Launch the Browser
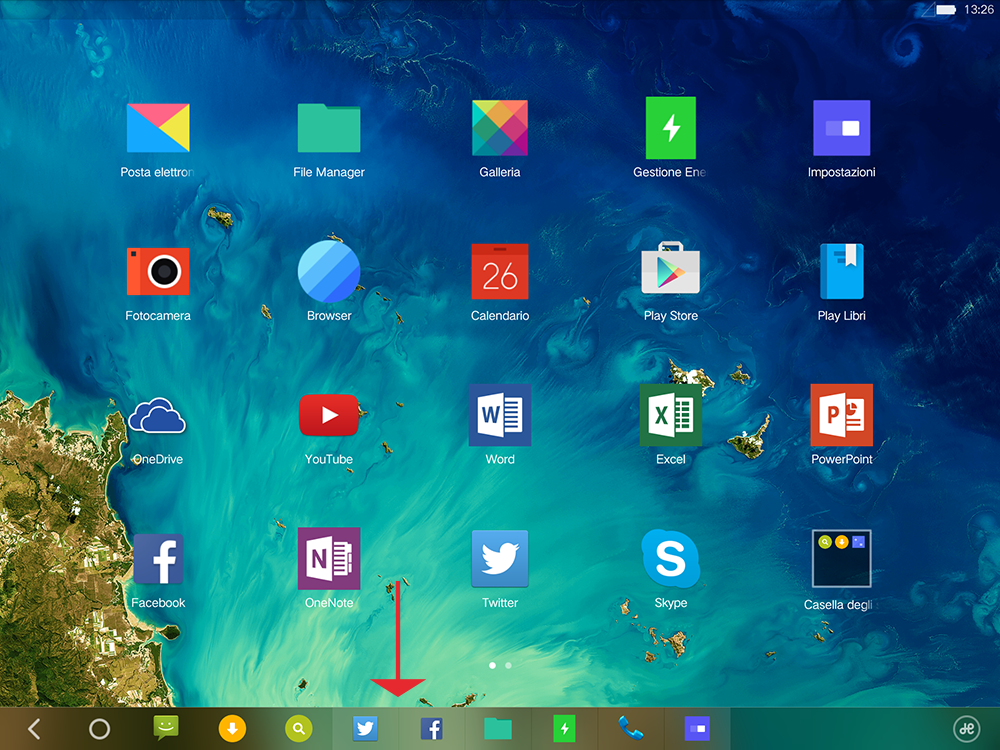The width and height of the screenshot is (1000, 750). tap(329, 271)
